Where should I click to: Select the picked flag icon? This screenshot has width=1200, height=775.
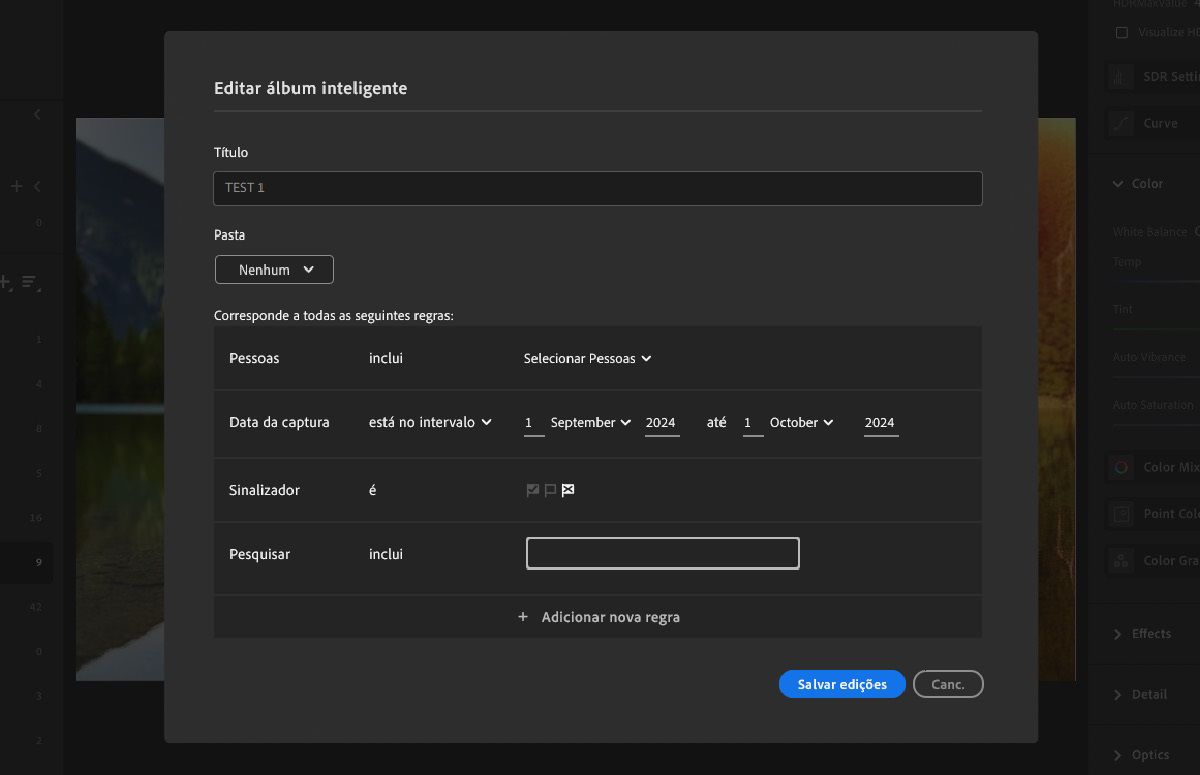pos(533,490)
